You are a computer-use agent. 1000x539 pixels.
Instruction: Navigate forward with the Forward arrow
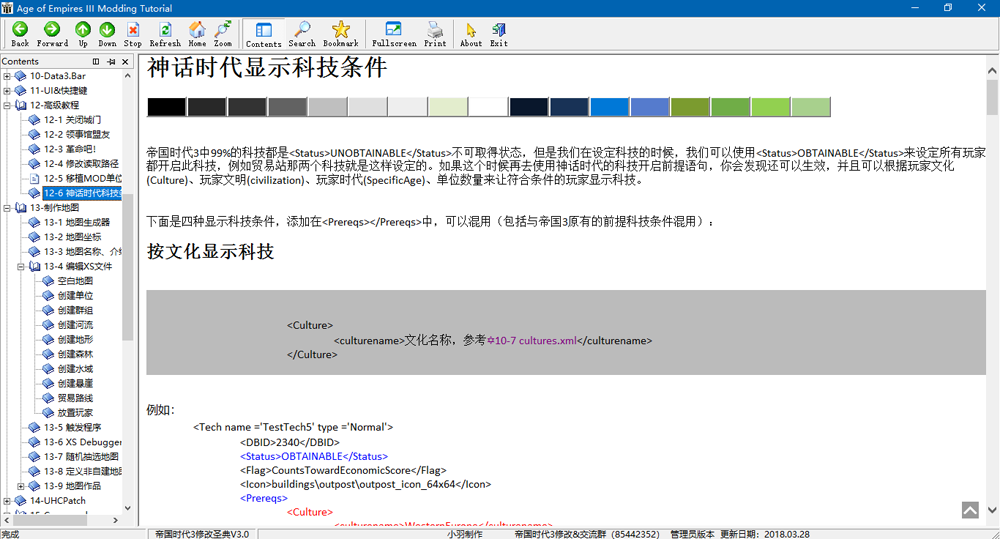pos(52,34)
